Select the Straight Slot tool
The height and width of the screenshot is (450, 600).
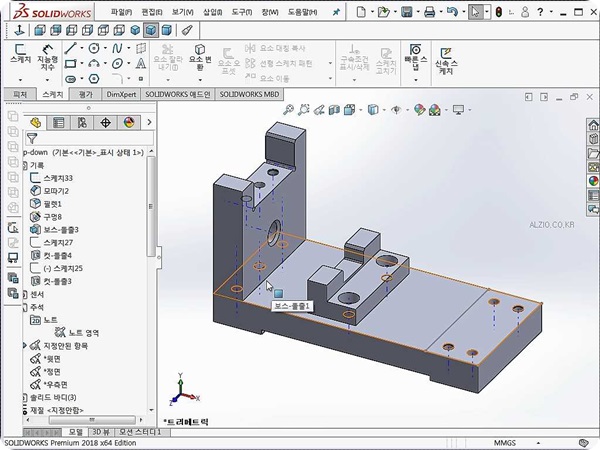pos(70,79)
